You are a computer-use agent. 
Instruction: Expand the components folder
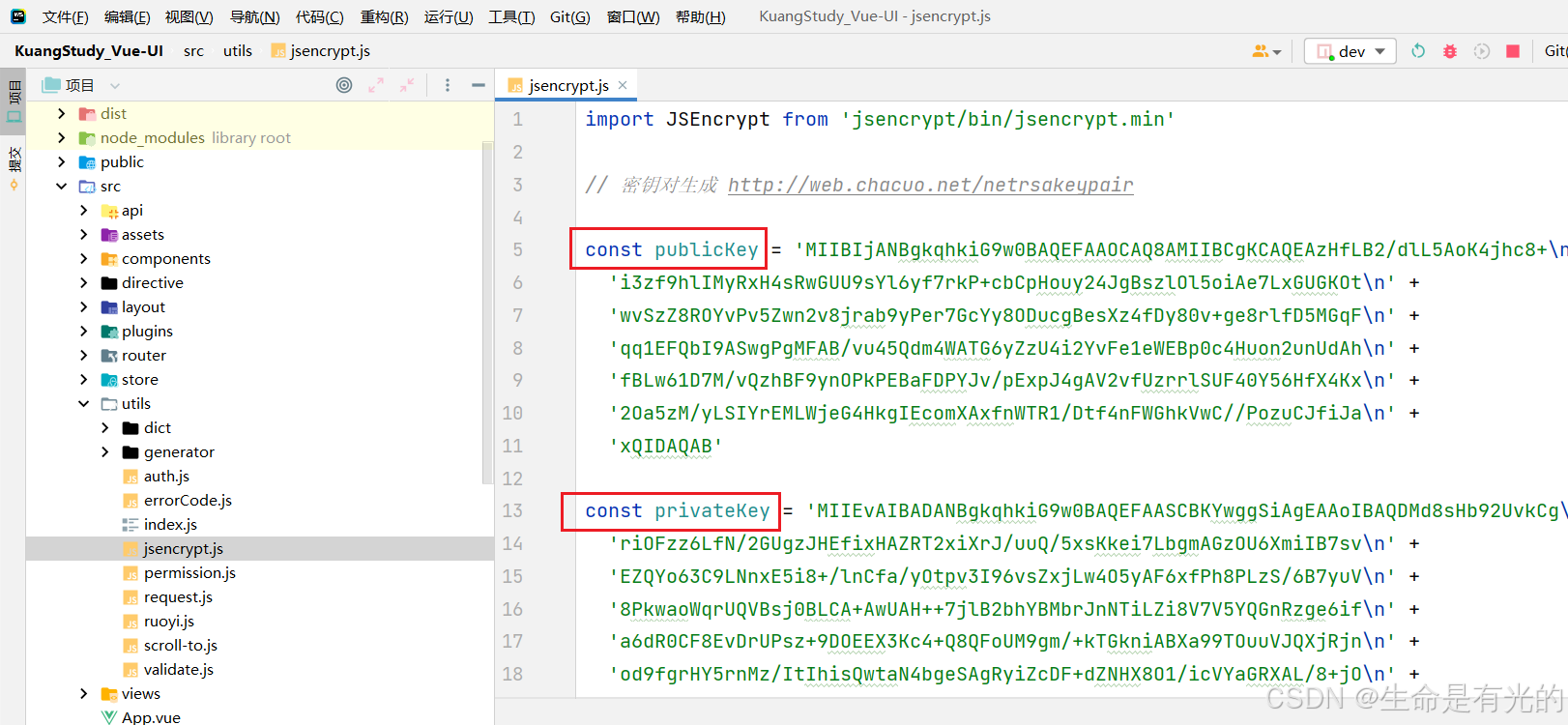tap(84, 259)
